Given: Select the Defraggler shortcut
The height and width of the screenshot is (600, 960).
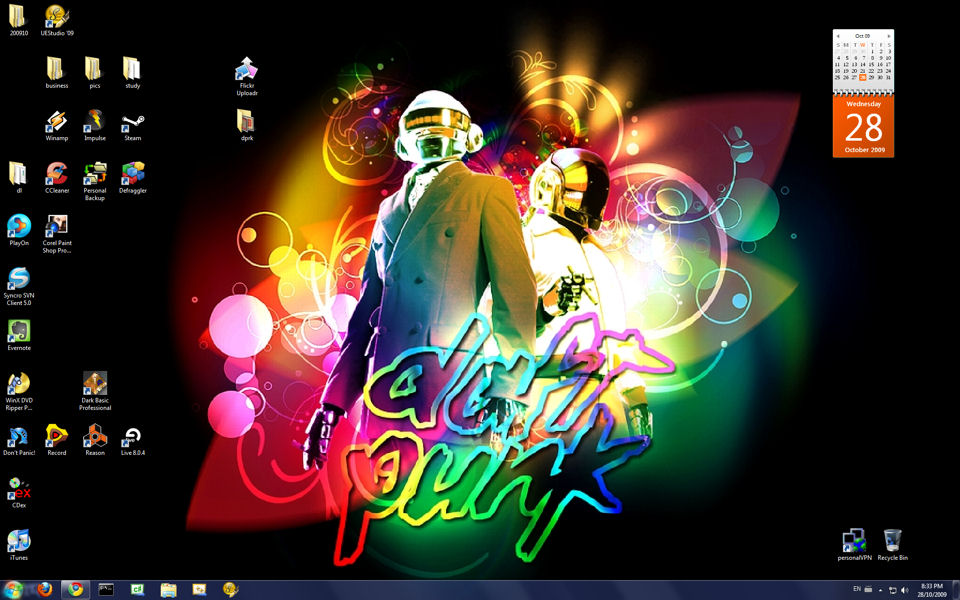Looking at the screenshot, I should pos(132,178).
